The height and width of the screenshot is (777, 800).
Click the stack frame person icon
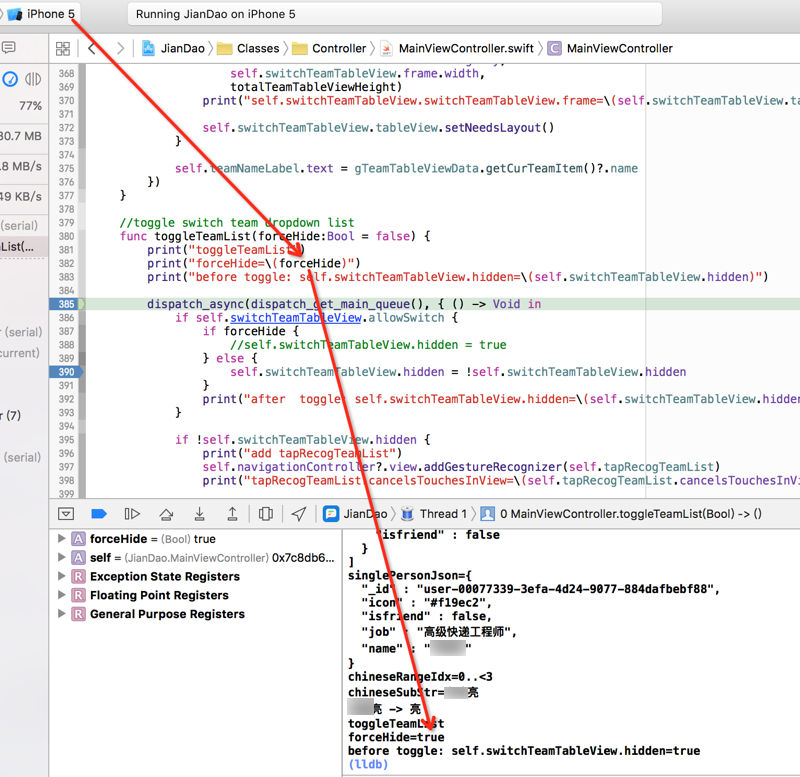click(x=487, y=514)
